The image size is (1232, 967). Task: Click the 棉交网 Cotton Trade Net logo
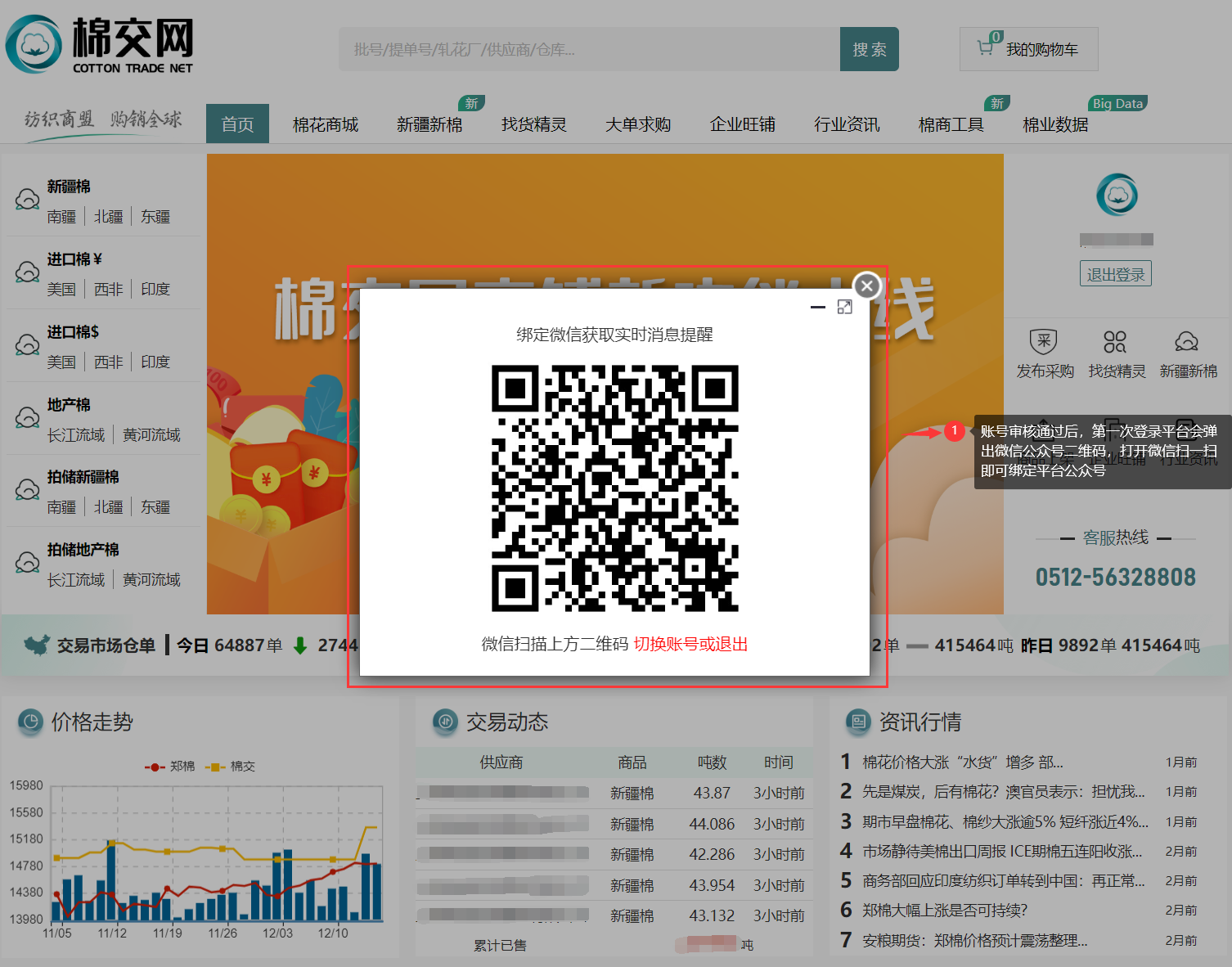click(x=100, y=44)
